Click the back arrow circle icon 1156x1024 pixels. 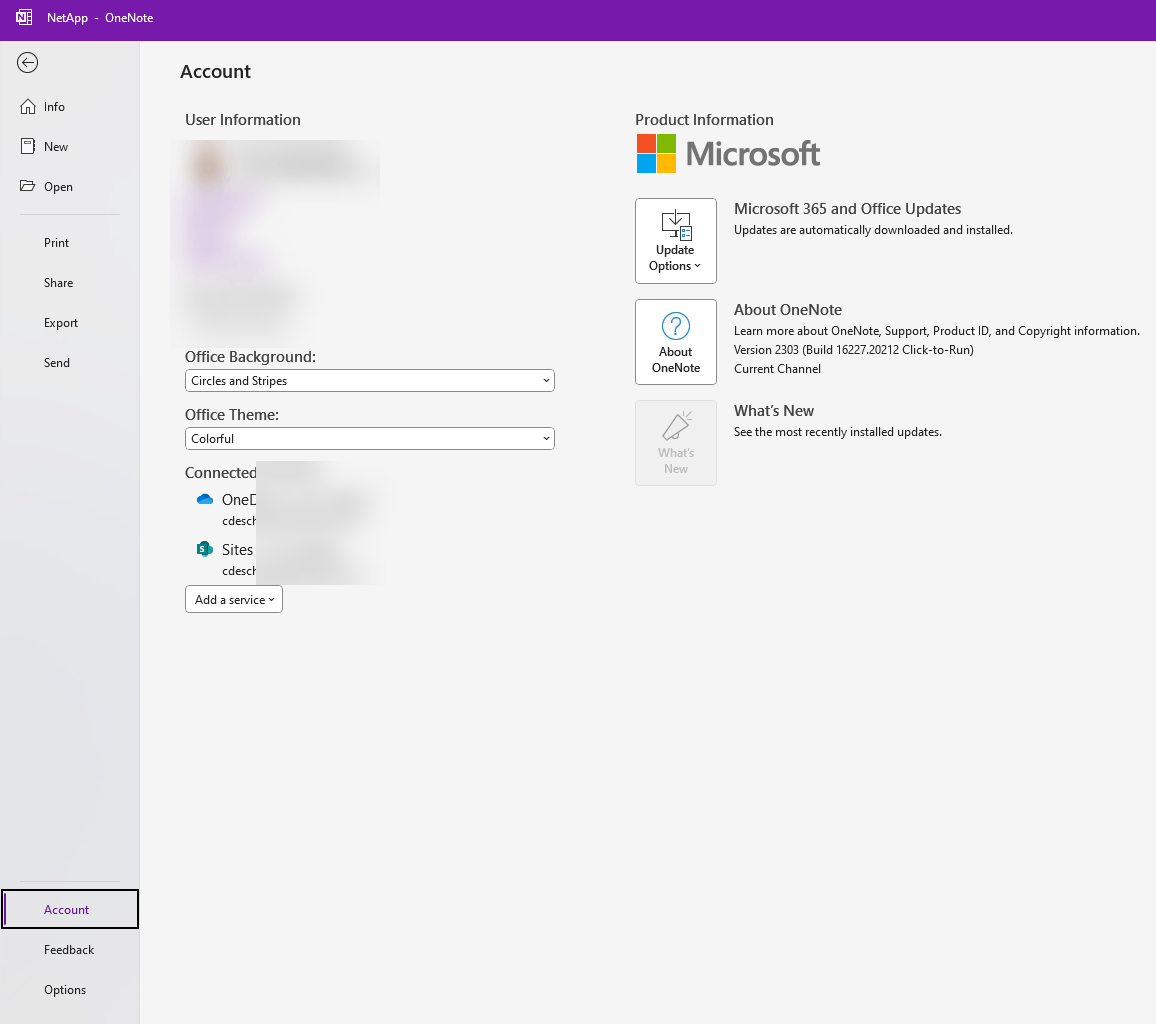(x=27, y=63)
